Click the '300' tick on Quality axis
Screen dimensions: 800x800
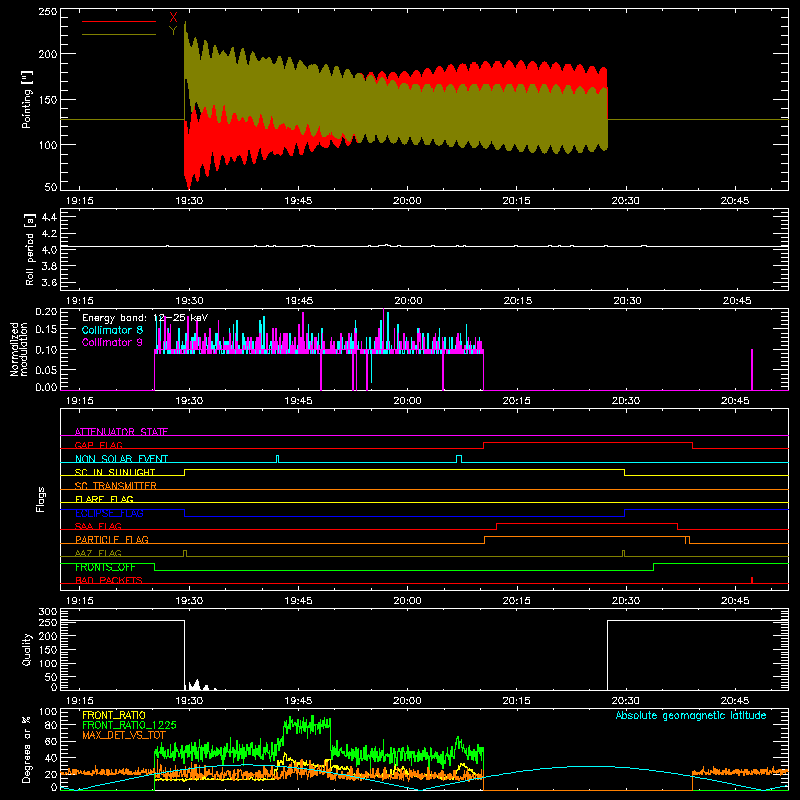(x=48, y=611)
